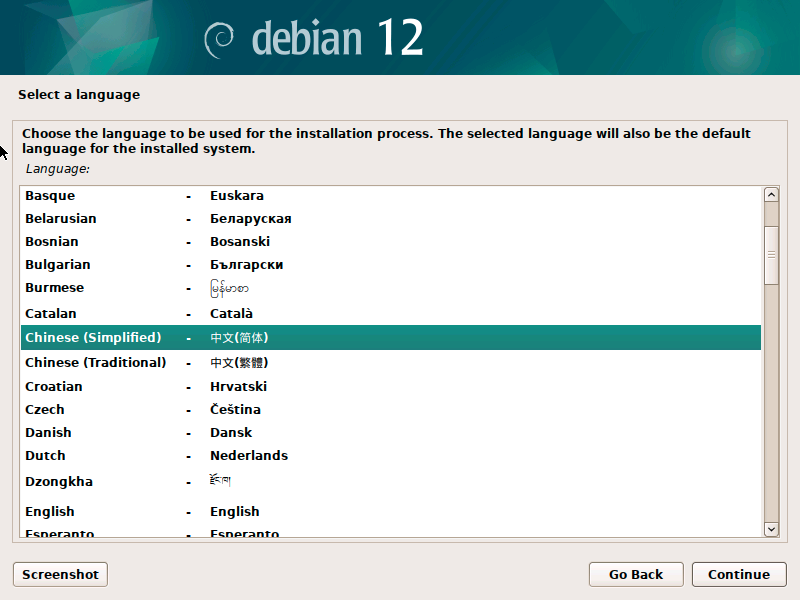Continue with the selected language

(x=739, y=574)
